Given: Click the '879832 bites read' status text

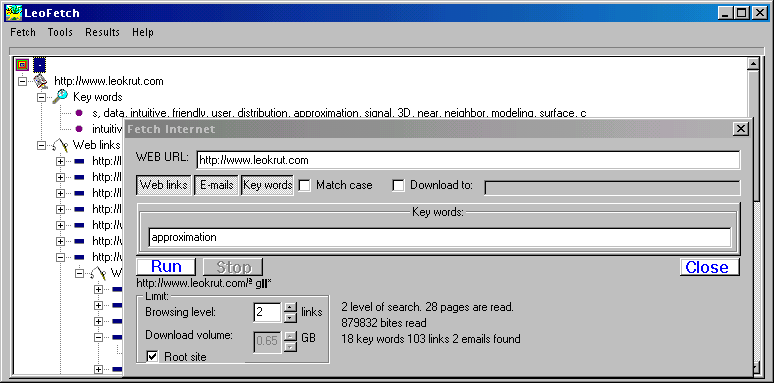Looking at the screenshot, I should pyautogui.click(x=384, y=323).
